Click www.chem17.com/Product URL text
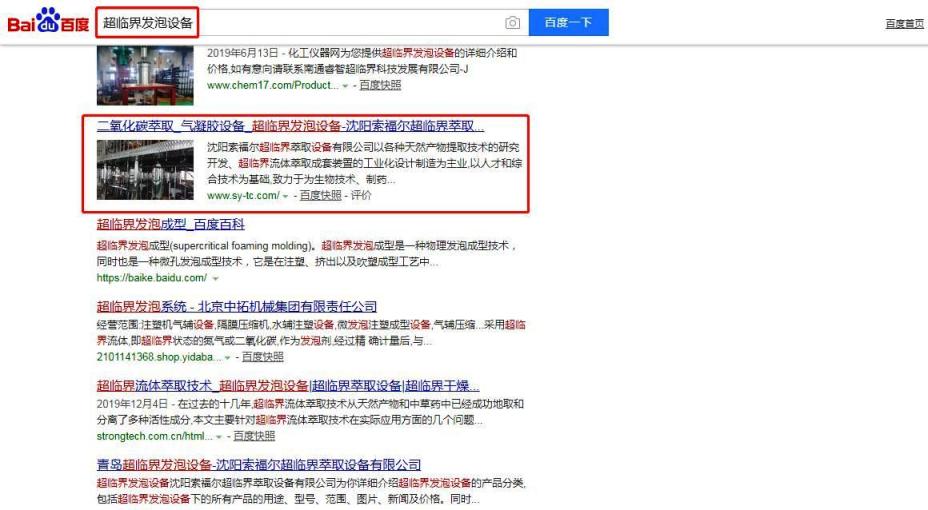Image resolution: width=928 pixels, height=510 pixels. (273, 85)
